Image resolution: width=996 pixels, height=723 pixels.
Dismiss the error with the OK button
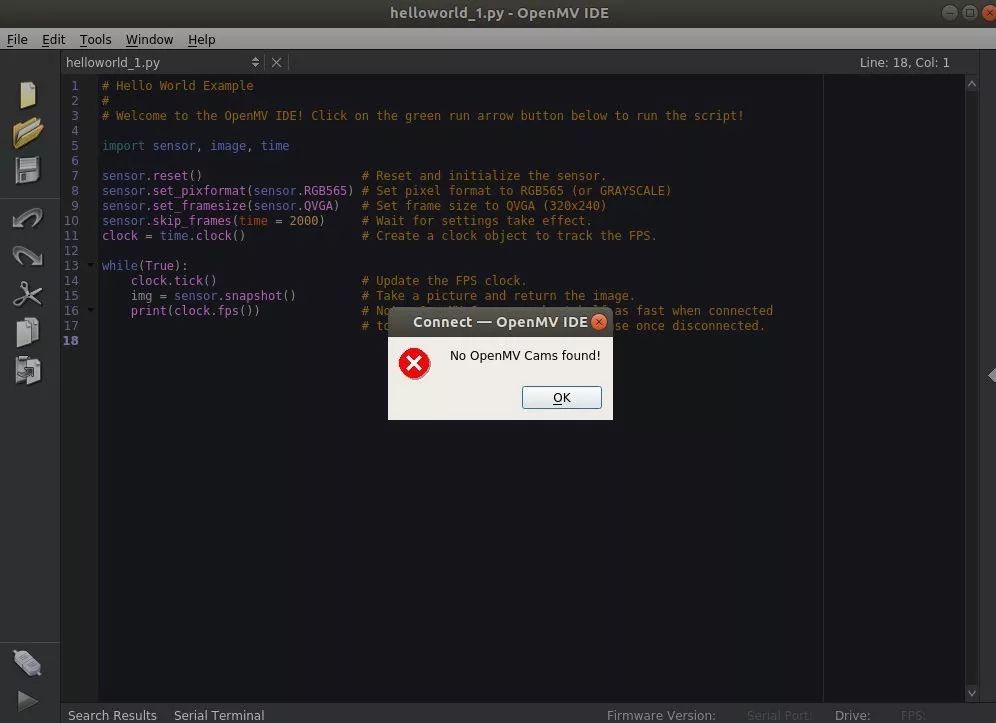(562, 398)
